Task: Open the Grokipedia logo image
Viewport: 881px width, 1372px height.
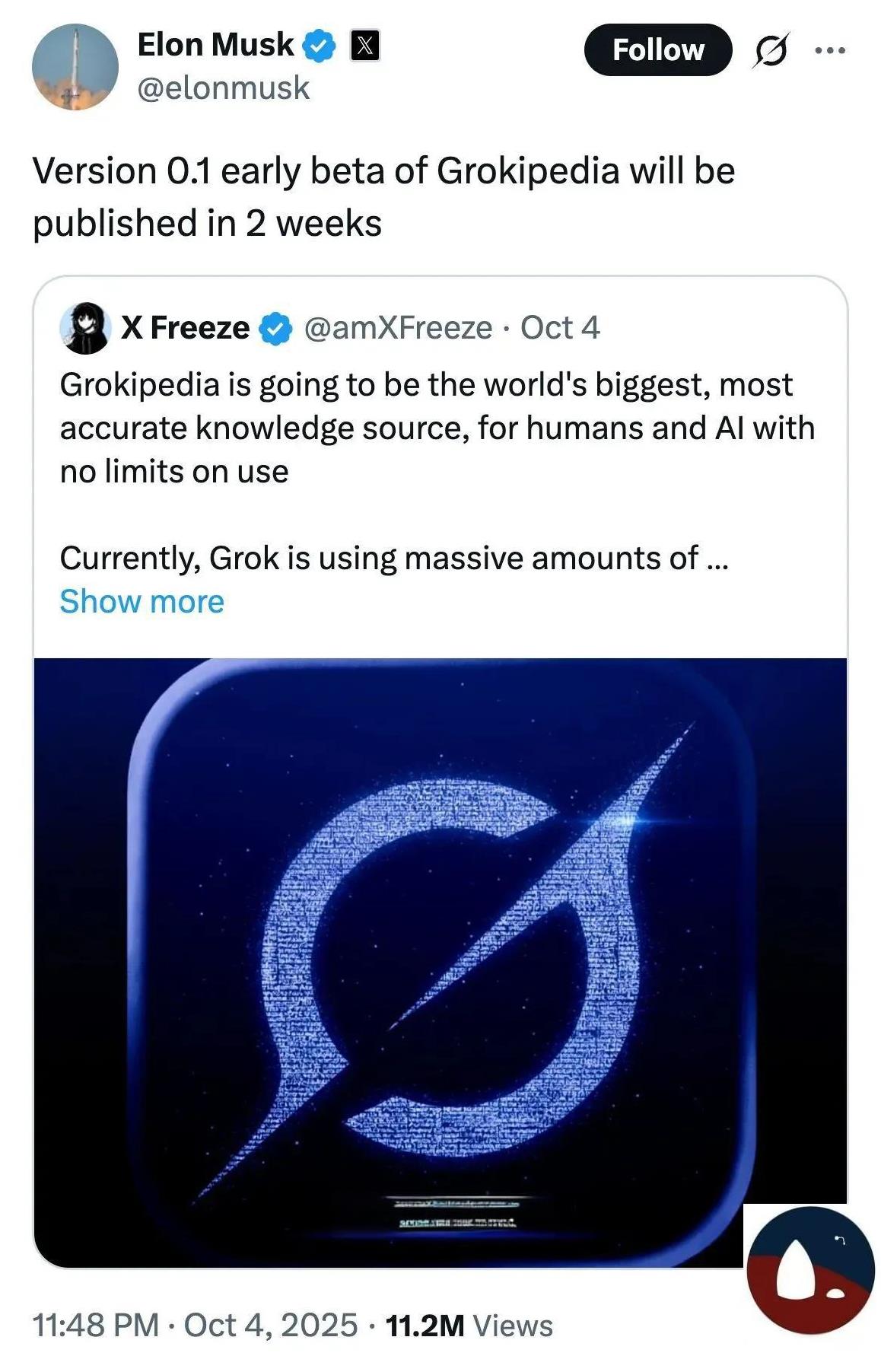Action: pos(440,959)
